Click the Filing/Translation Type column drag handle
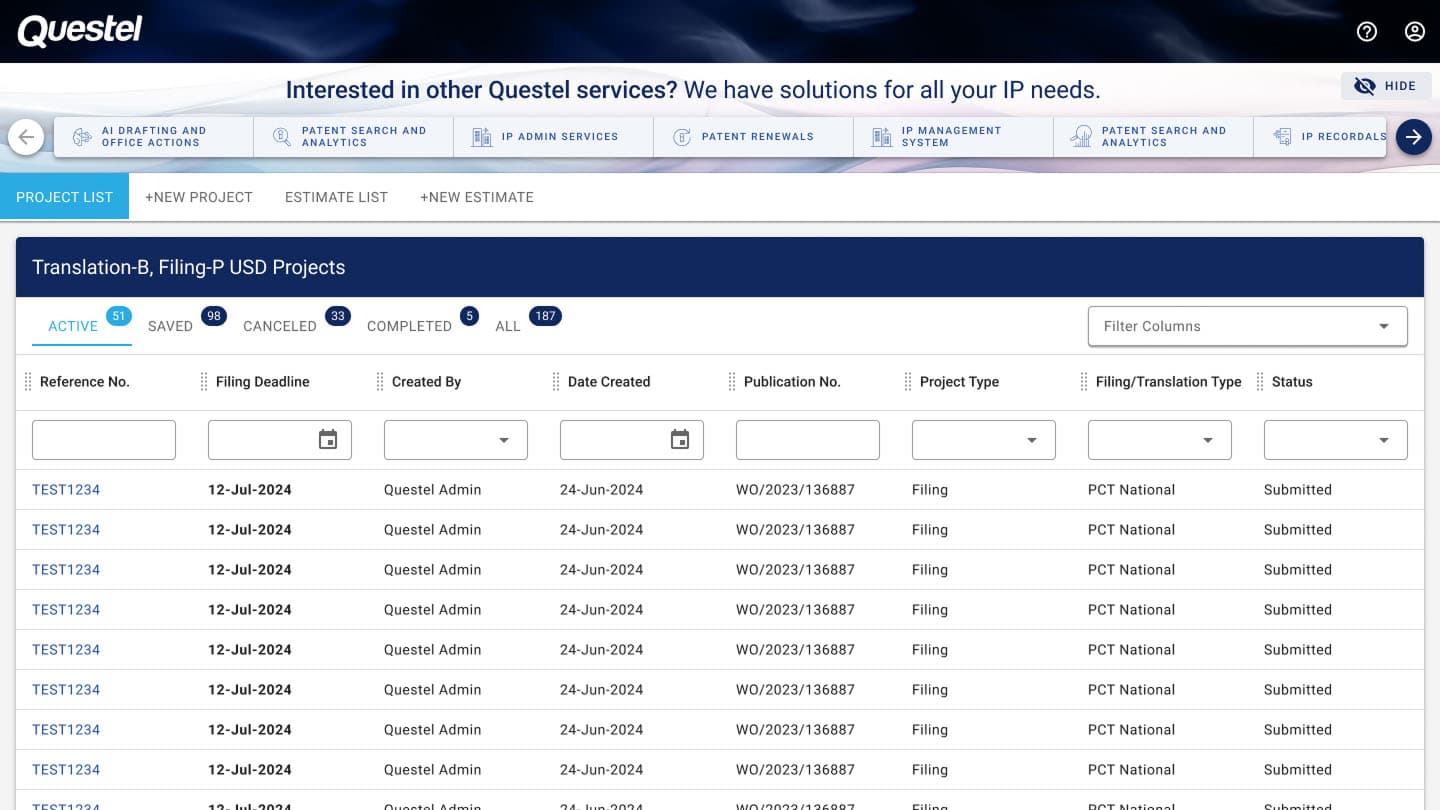Image resolution: width=1440 pixels, height=810 pixels. point(1084,382)
